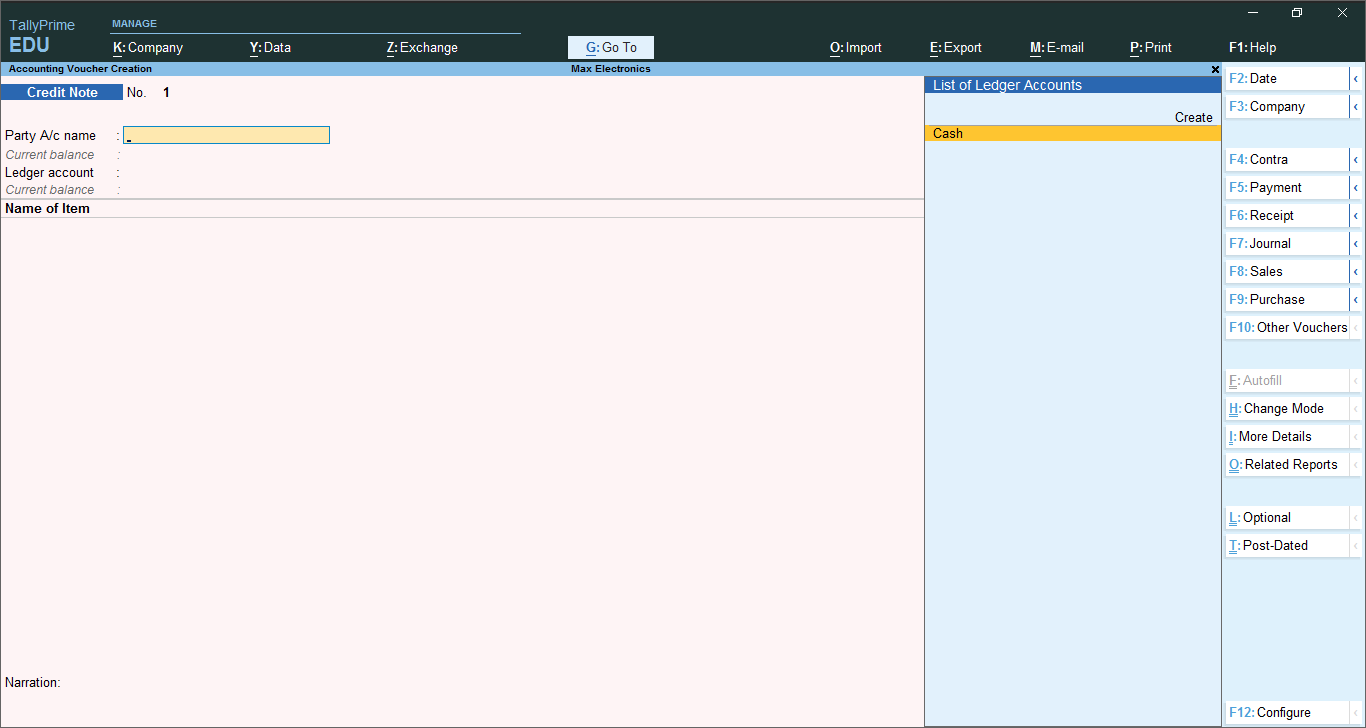This screenshot has height=728, width=1366.
Task: Toggle T: Post-Dated voucher option
Action: [1287, 545]
